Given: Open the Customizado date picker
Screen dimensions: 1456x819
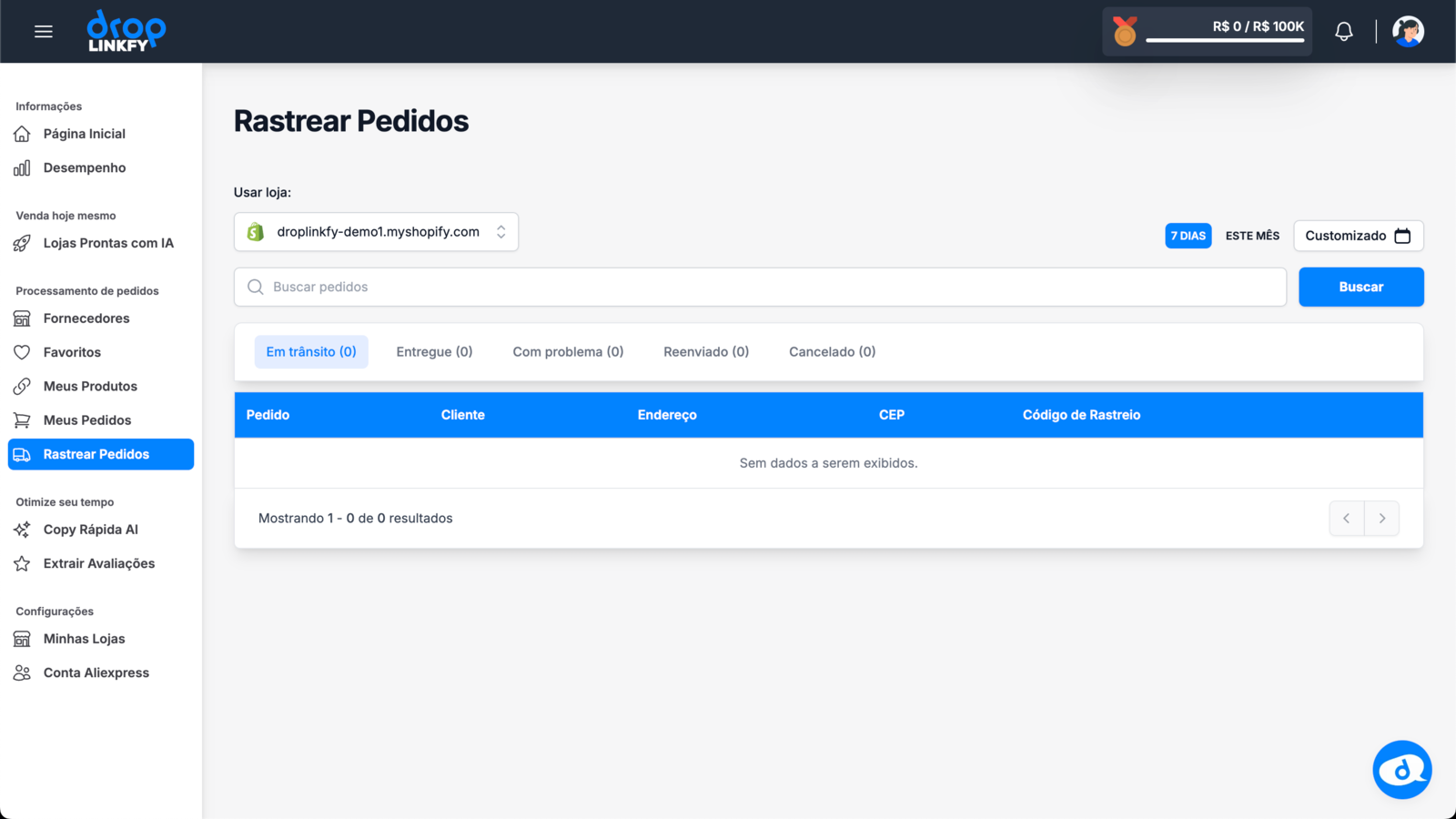Looking at the screenshot, I should (x=1358, y=236).
